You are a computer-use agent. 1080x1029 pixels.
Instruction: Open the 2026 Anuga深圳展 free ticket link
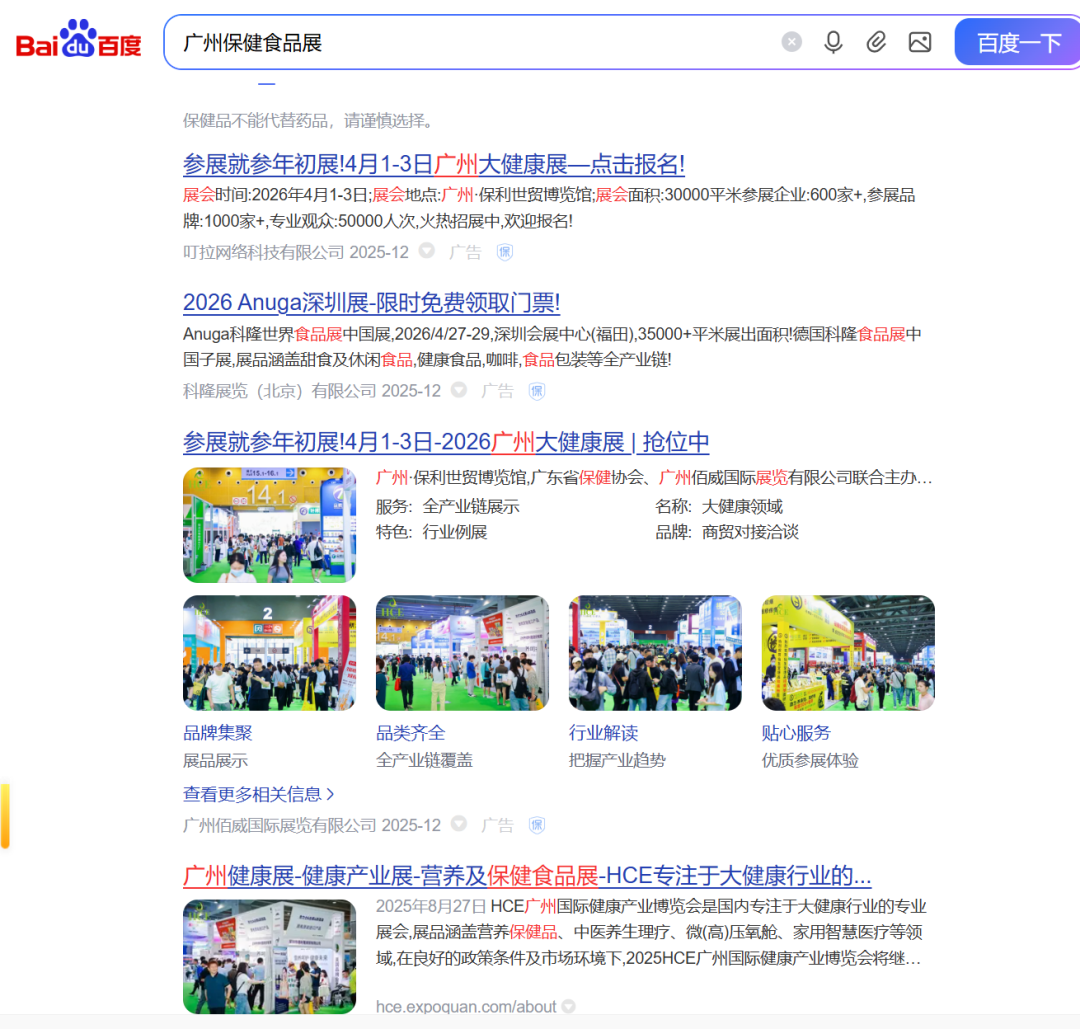coord(371,303)
